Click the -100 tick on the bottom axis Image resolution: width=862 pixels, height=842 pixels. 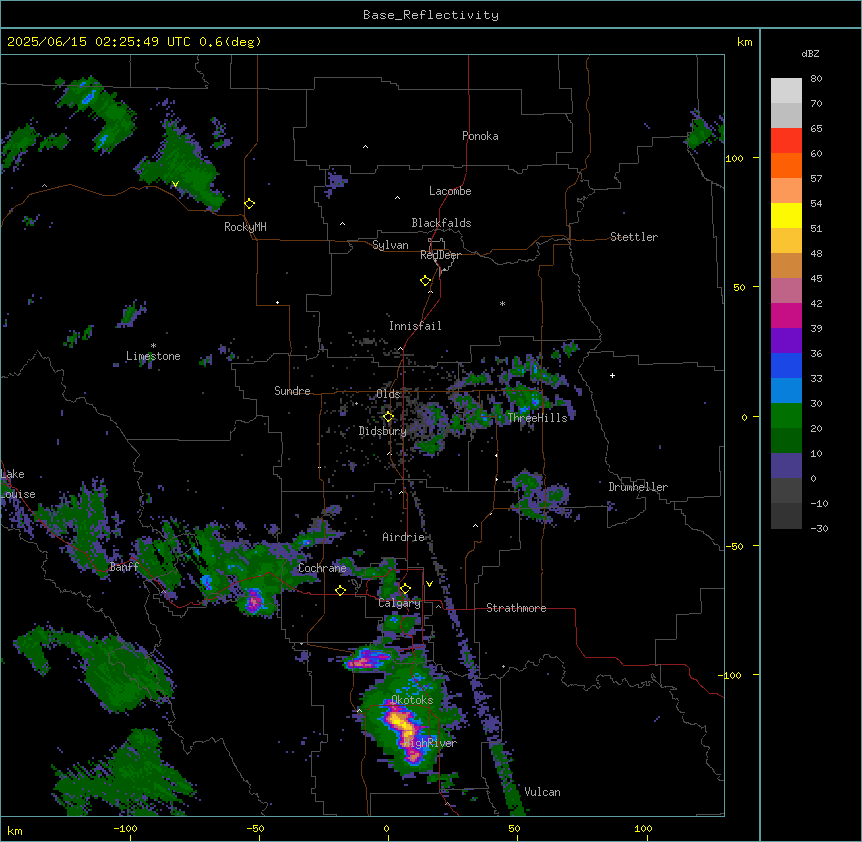click(125, 828)
